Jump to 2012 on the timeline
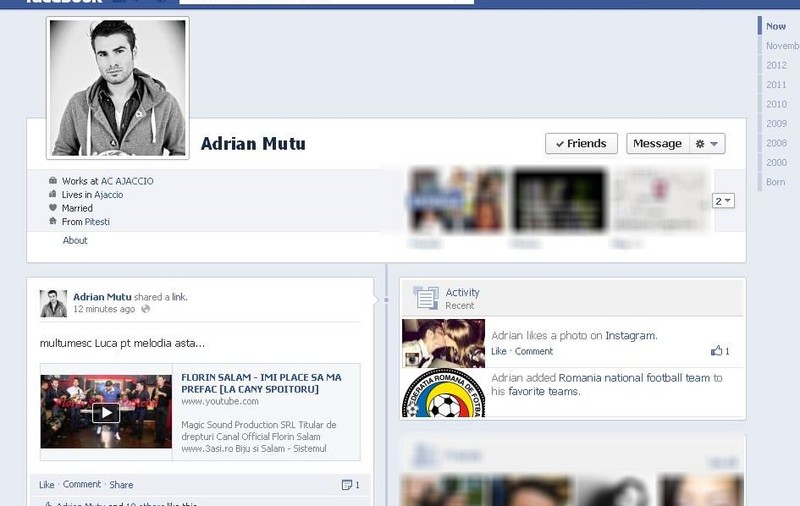This screenshot has width=800, height=506. pos(776,65)
